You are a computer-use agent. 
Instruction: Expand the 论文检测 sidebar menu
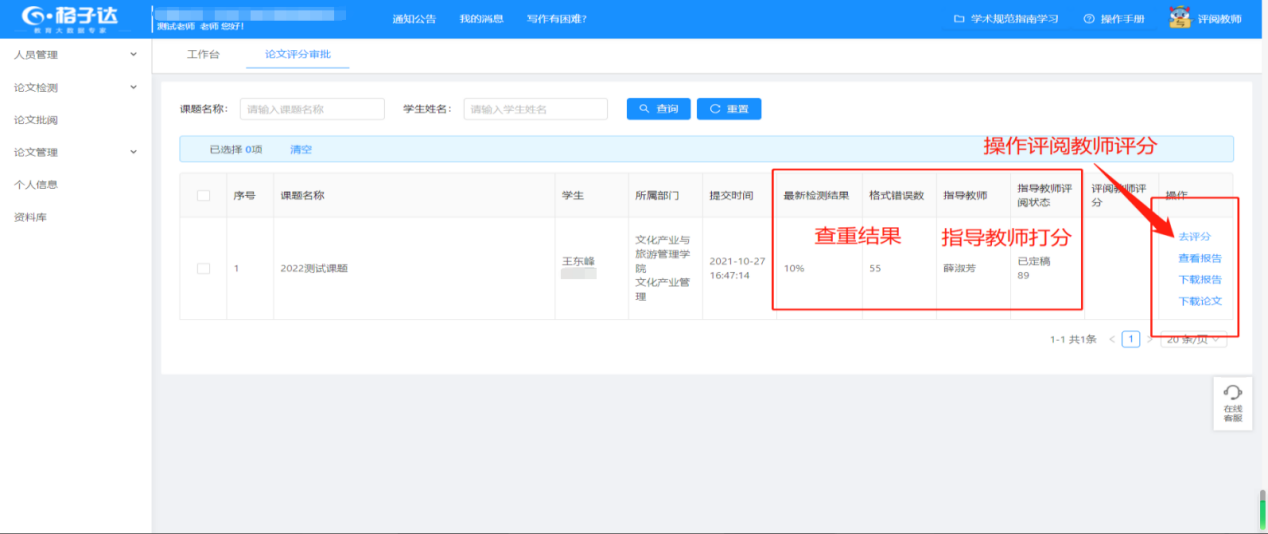point(75,88)
